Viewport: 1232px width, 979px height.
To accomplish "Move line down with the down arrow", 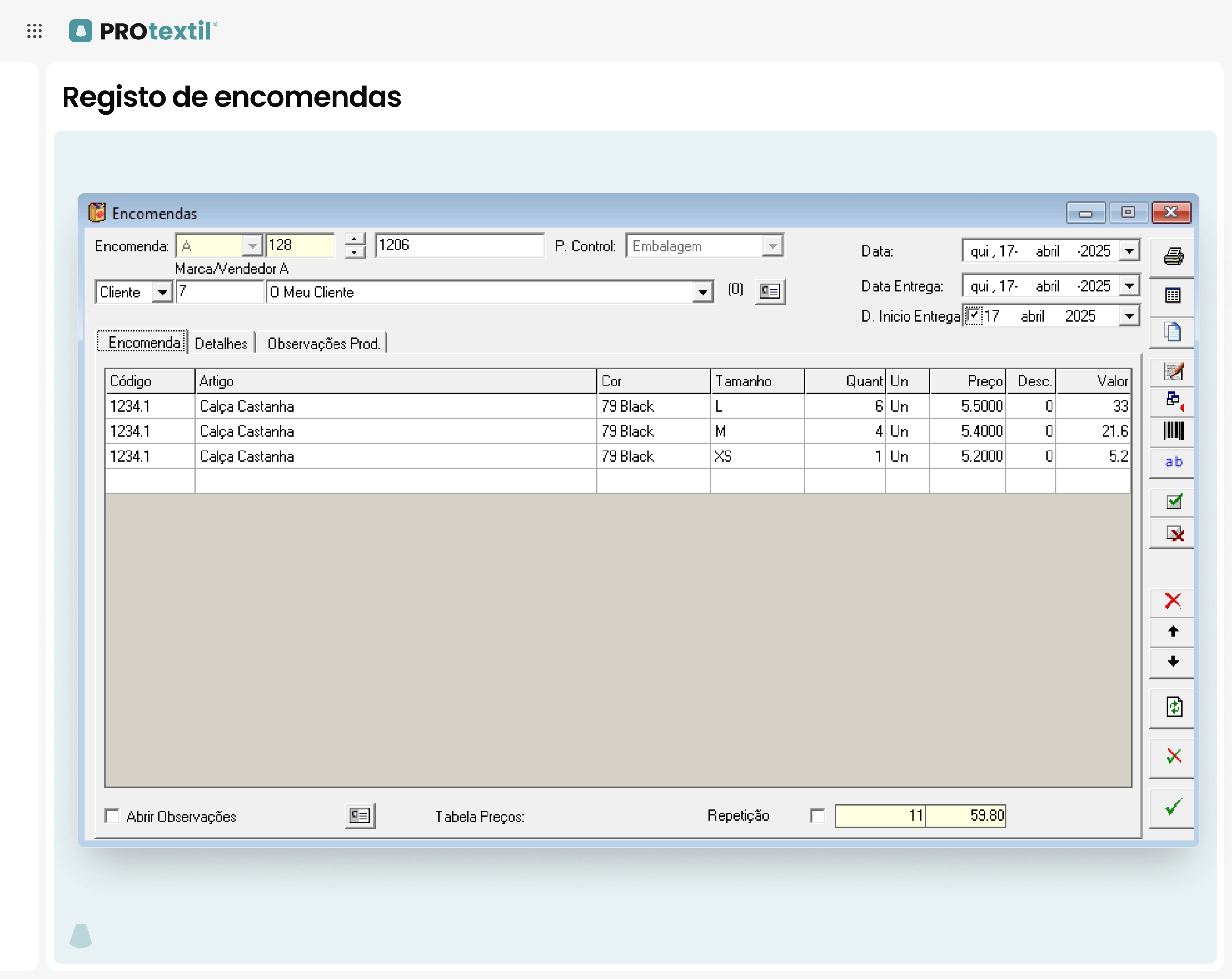I will pyautogui.click(x=1173, y=662).
